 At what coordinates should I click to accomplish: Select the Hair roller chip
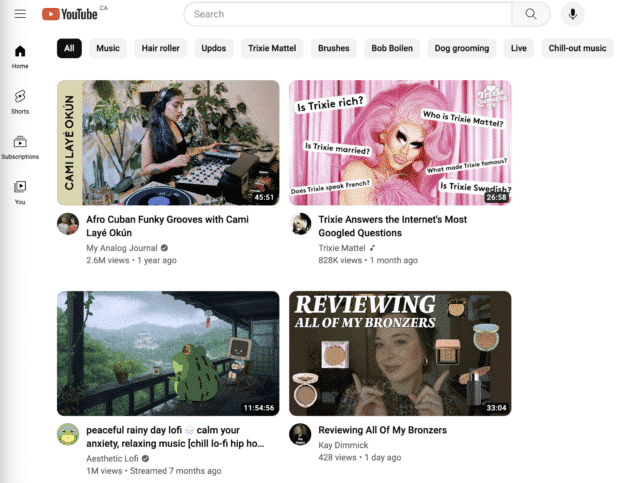[x=161, y=48]
